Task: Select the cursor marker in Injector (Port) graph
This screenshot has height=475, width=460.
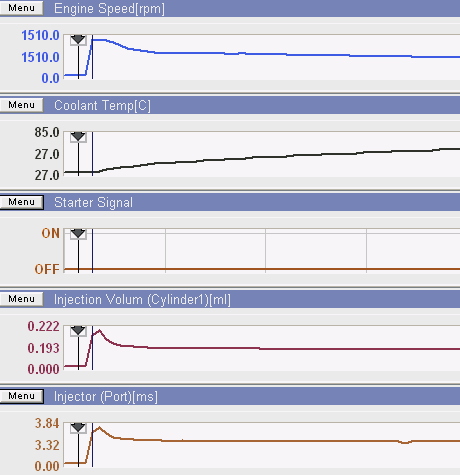Action: (x=78, y=428)
